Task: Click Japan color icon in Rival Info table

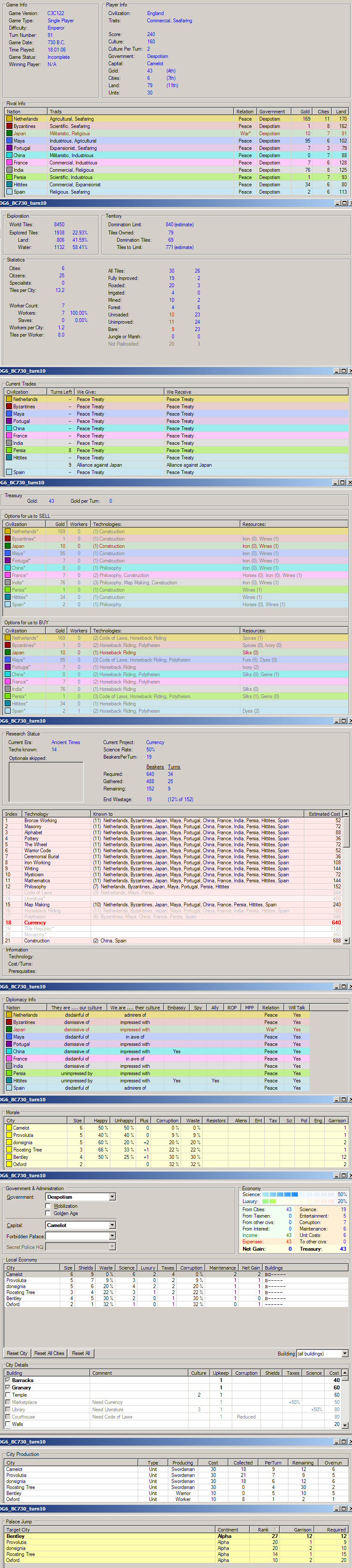Action: [9, 134]
